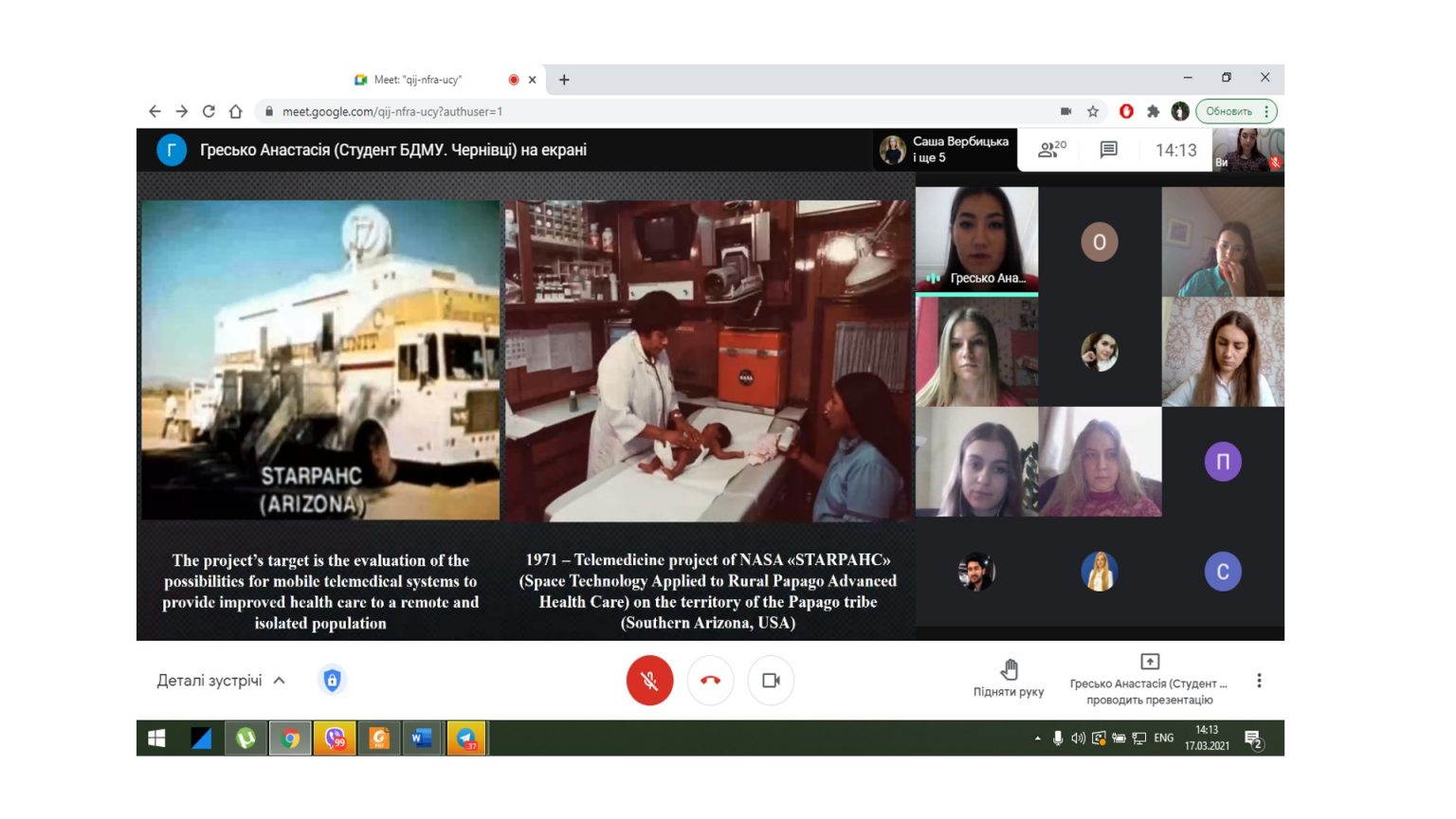The height and width of the screenshot is (819, 1456).
Task: Open the blue-black taskbar app
Action: 202,738
